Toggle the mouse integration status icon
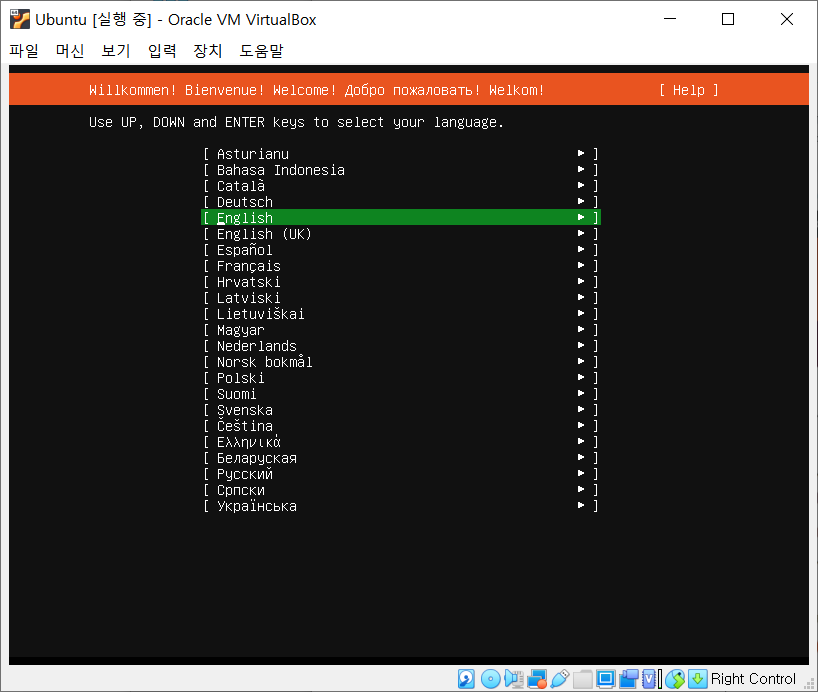The image size is (818, 692). pos(675,678)
